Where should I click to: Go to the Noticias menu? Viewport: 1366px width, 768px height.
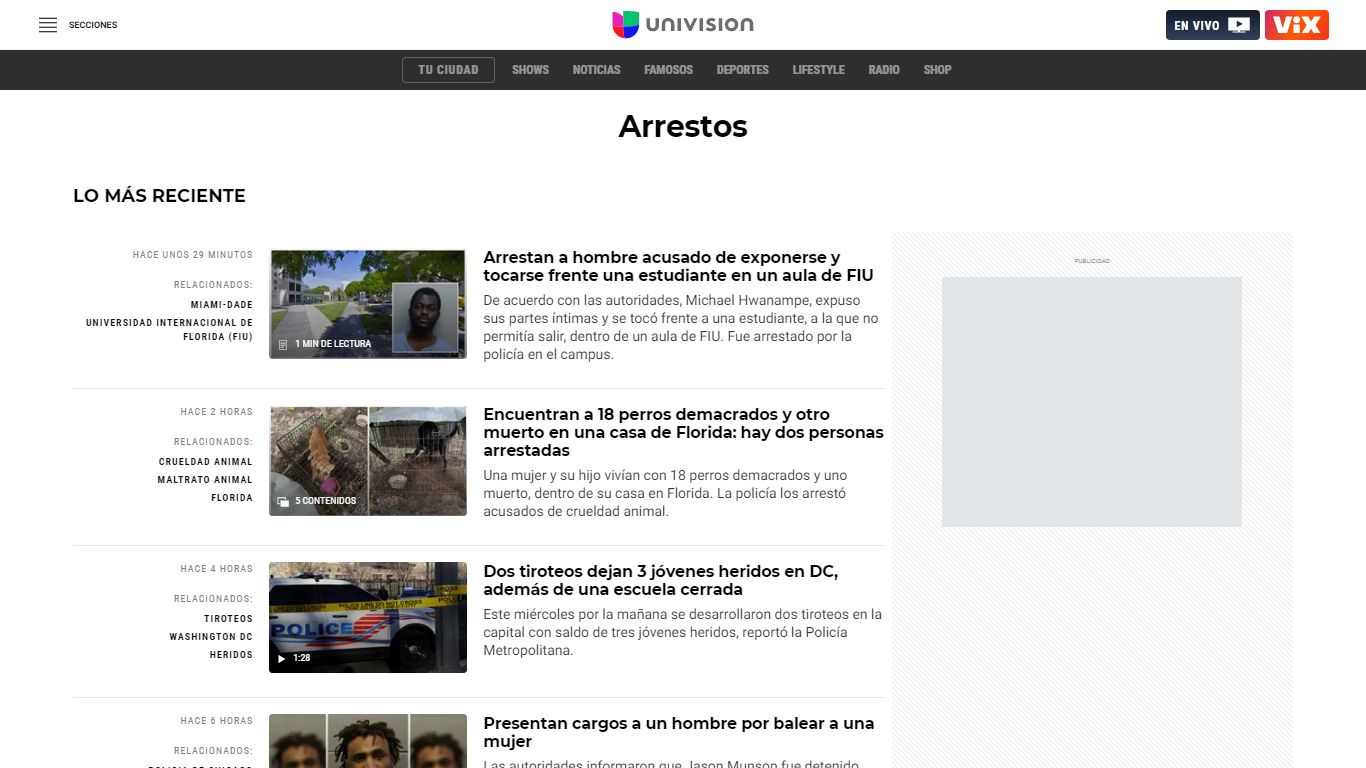click(x=596, y=70)
